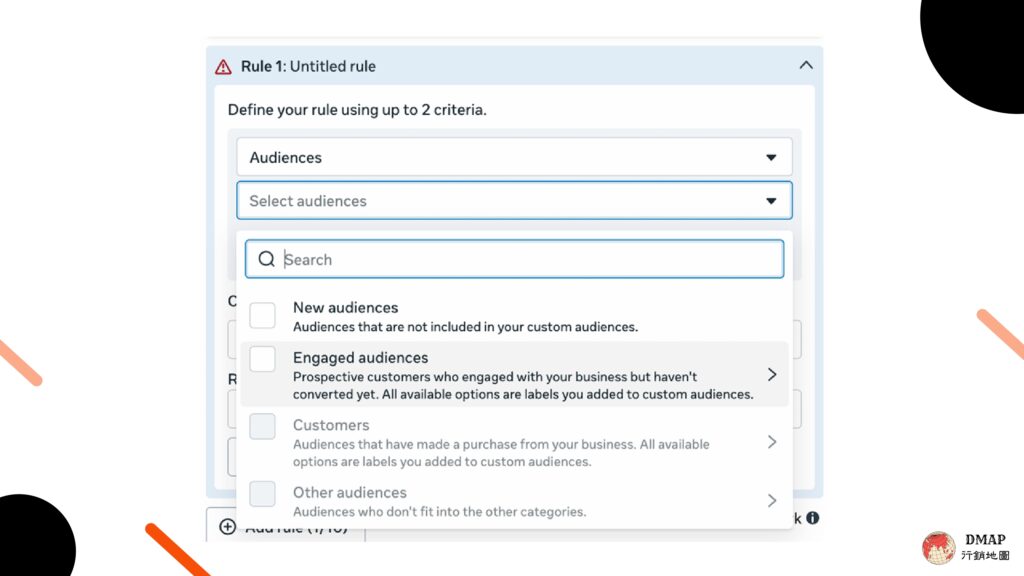This screenshot has height=576, width=1024.
Task: Click the caret arrow in Audiences dropdown
Action: 771,157
